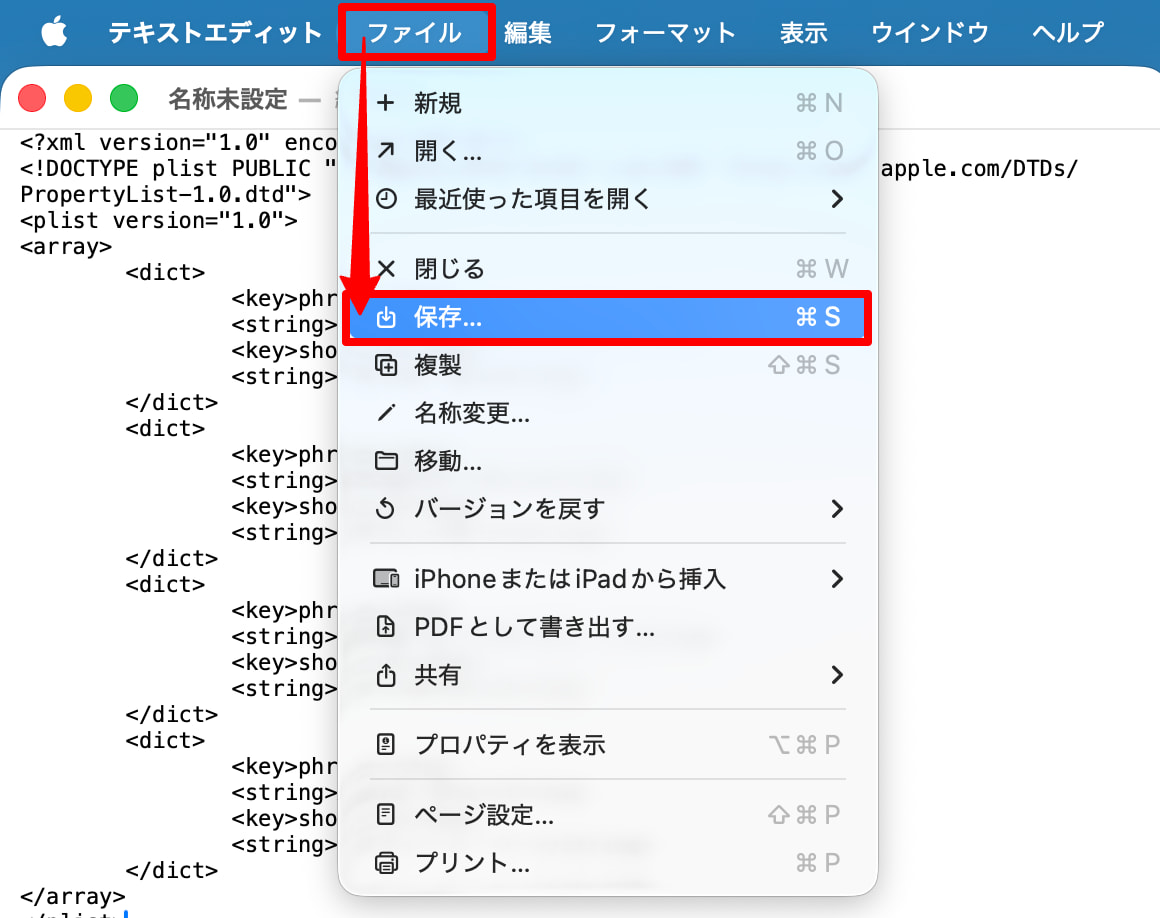Click the revert icon beside バージョンを戻す
Viewport: 1160px width, 918px height.
tap(386, 509)
